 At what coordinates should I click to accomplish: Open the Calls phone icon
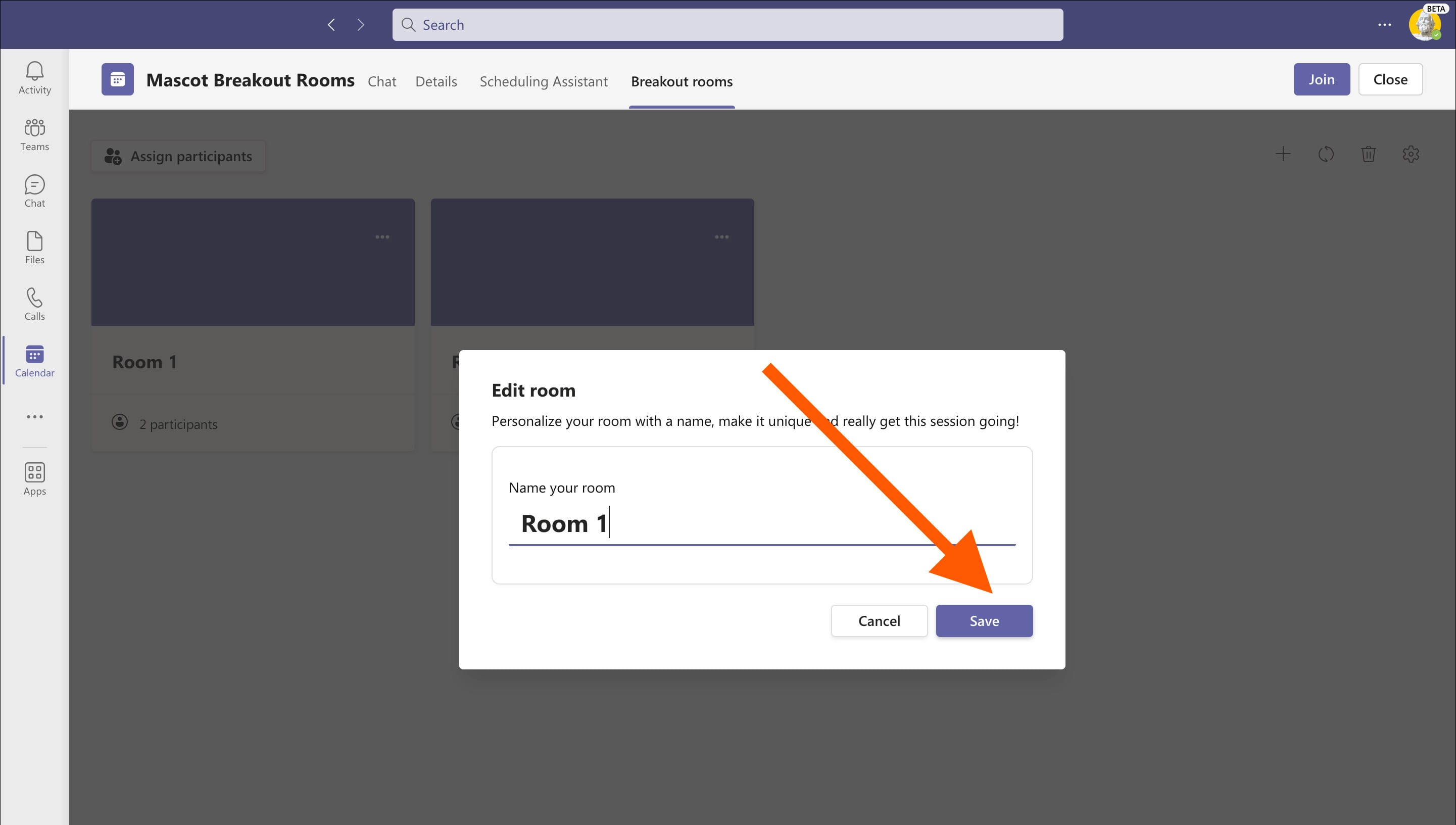[x=34, y=304]
